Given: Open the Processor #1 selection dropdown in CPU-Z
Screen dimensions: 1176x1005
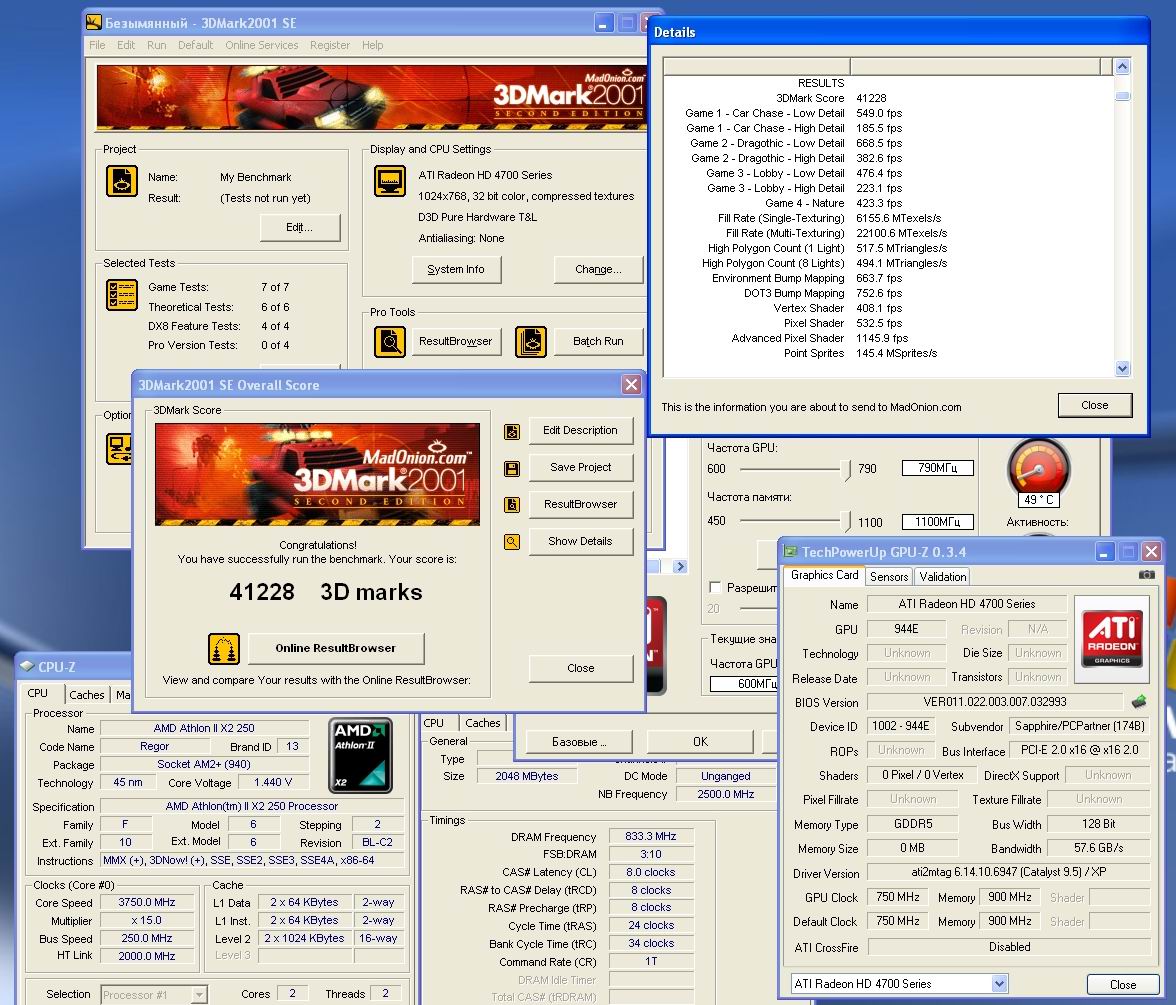Looking at the screenshot, I should point(199,994).
